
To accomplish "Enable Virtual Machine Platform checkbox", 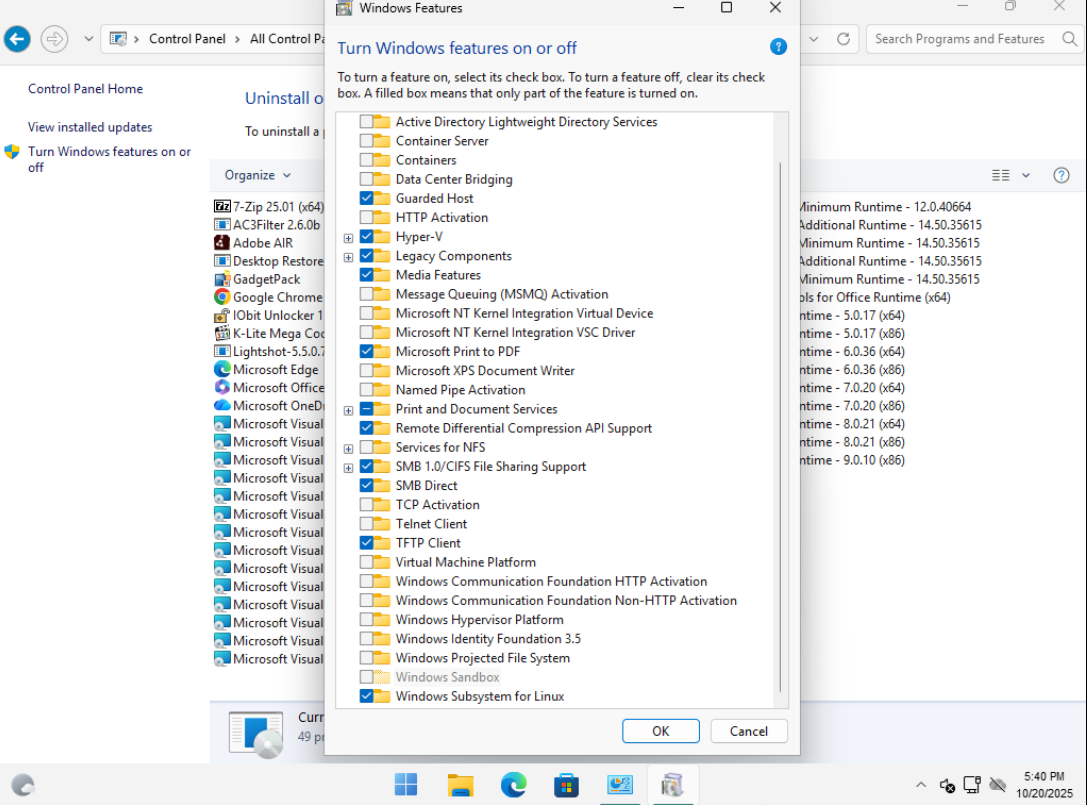I will pos(367,562).
